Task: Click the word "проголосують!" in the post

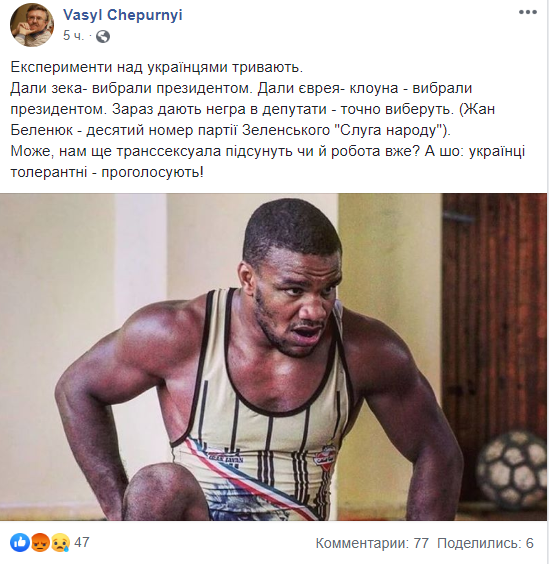Action: click(x=153, y=172)
